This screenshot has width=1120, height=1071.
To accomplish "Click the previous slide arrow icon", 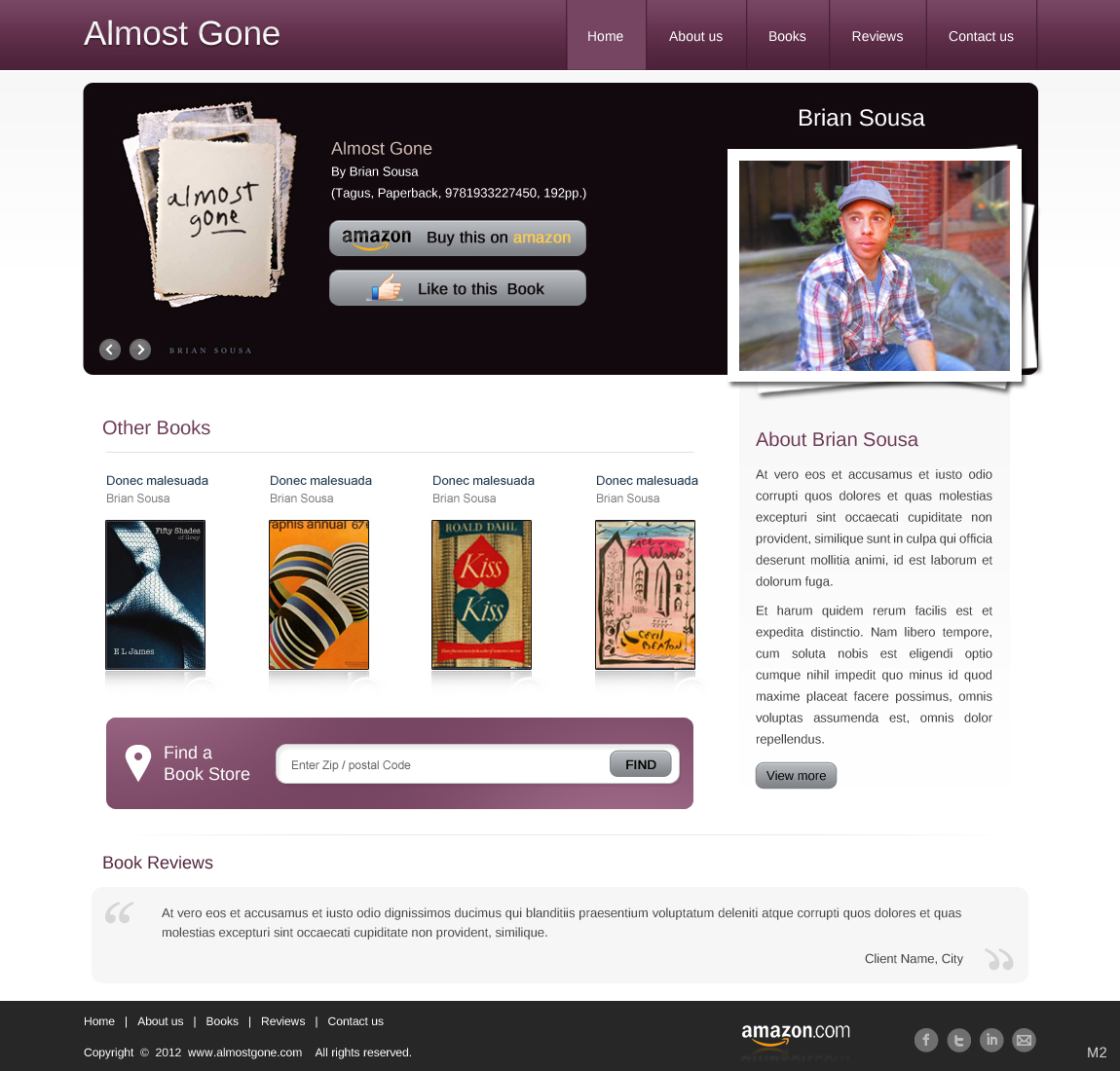I will click(109, 350).
